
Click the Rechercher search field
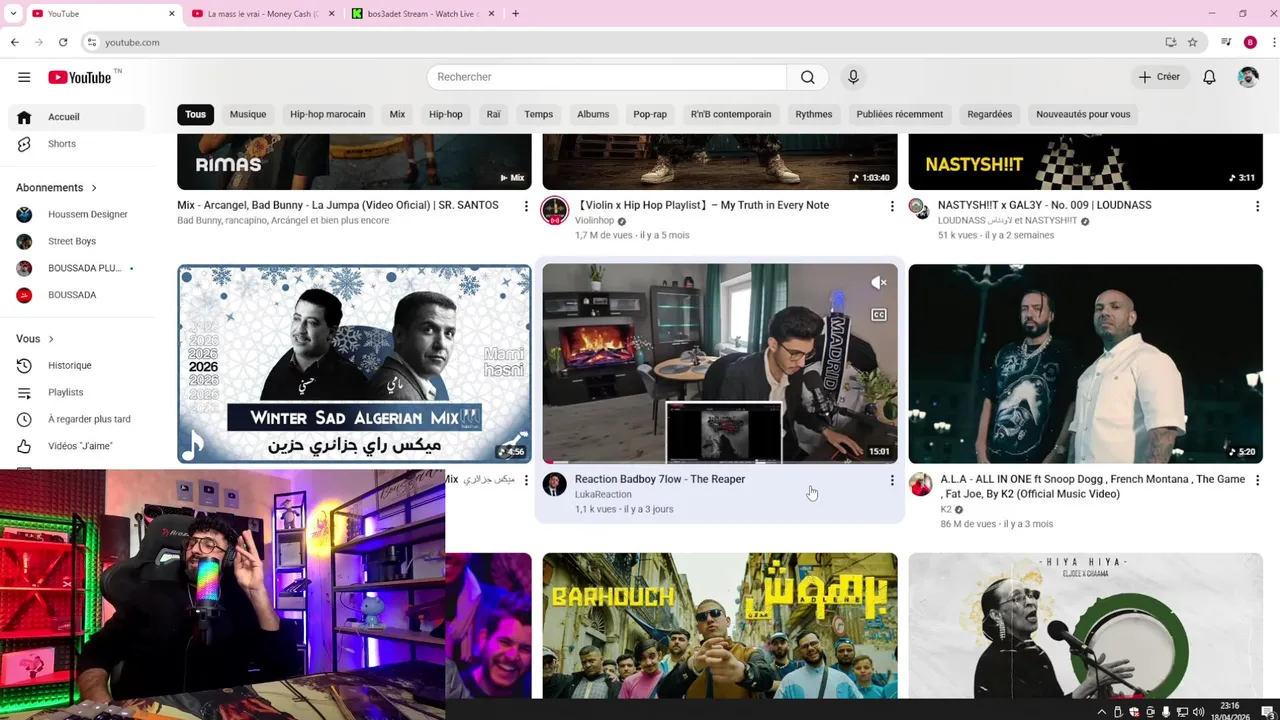click(607, 77)
